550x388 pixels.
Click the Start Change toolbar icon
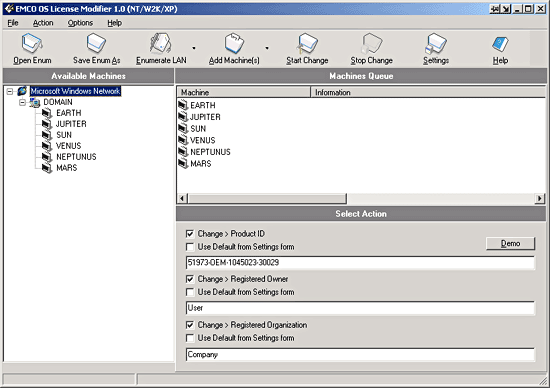[x=307, y=44]
